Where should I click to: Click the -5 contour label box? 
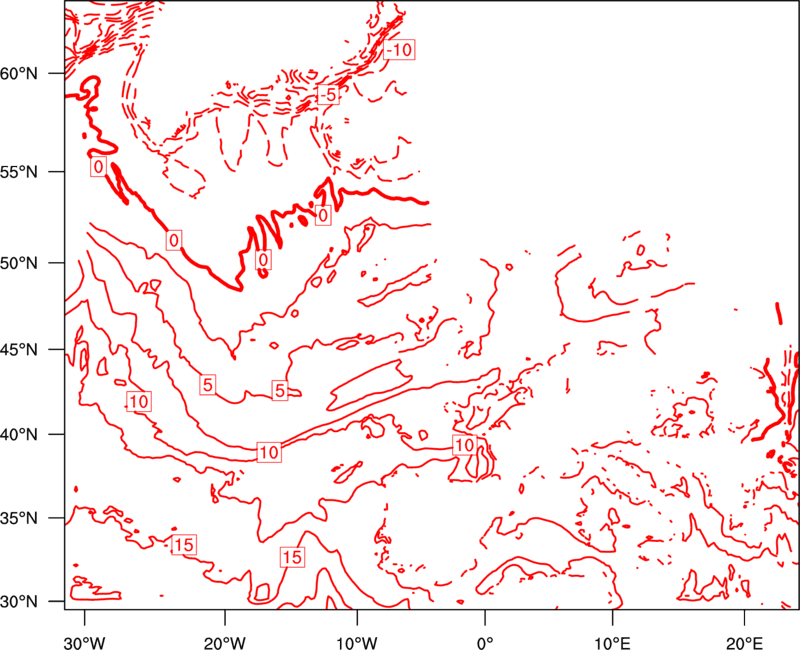(328, 95)
